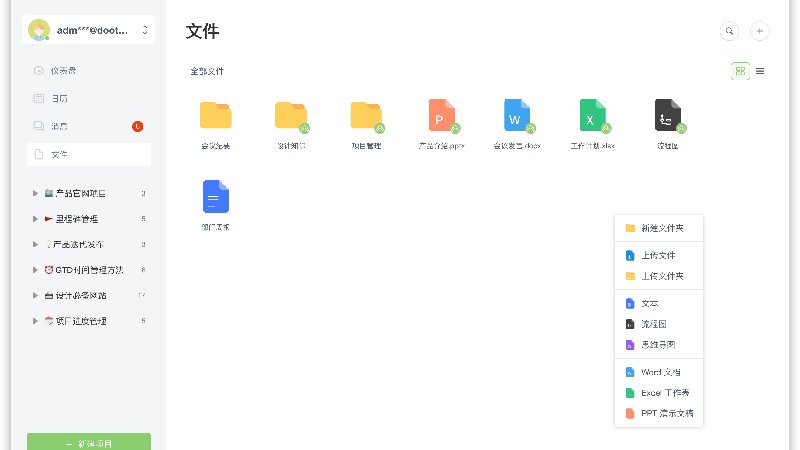Viewport: 800px width, 450px height.
Task: Create a new Word 文档 from menu
Action: (659, 372)
